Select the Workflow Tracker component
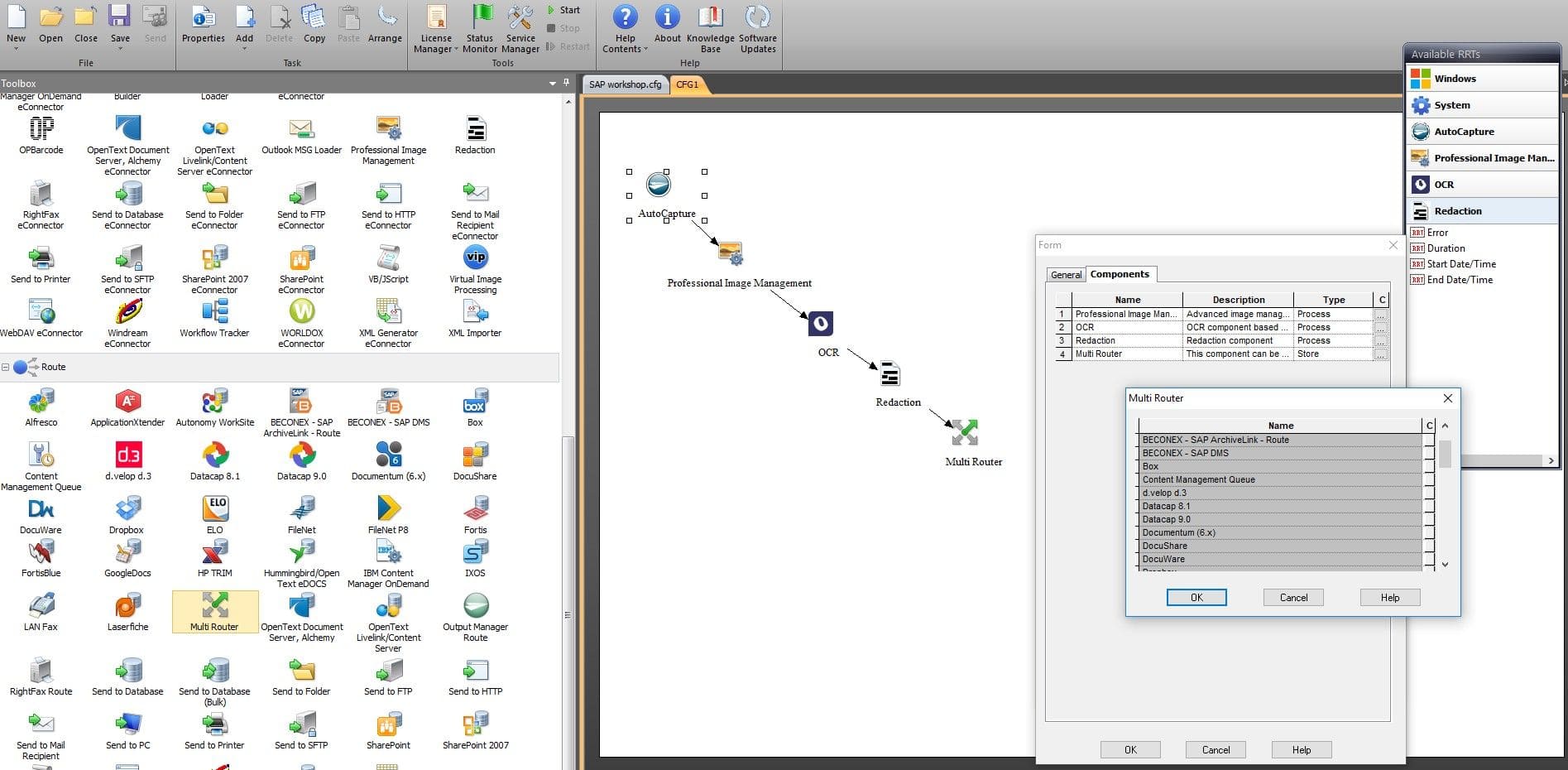The image size is (1568, 770). click(x=215, y=318)
